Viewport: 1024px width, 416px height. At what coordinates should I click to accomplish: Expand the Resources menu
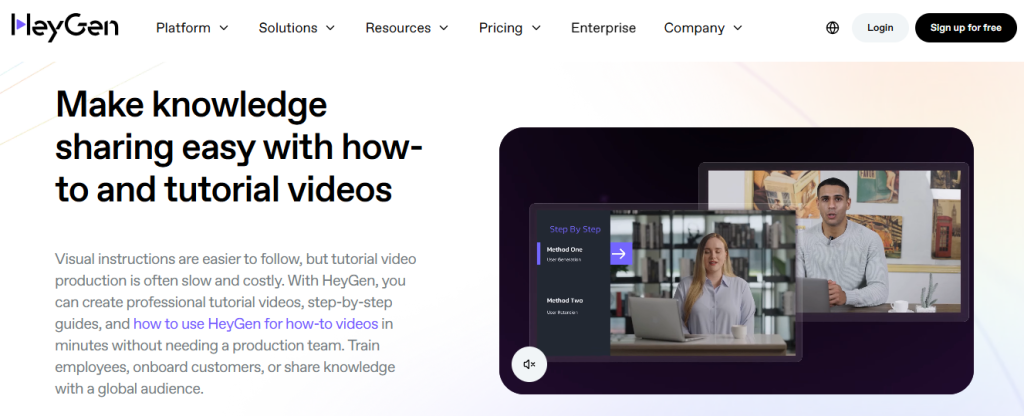click(407, 27)
